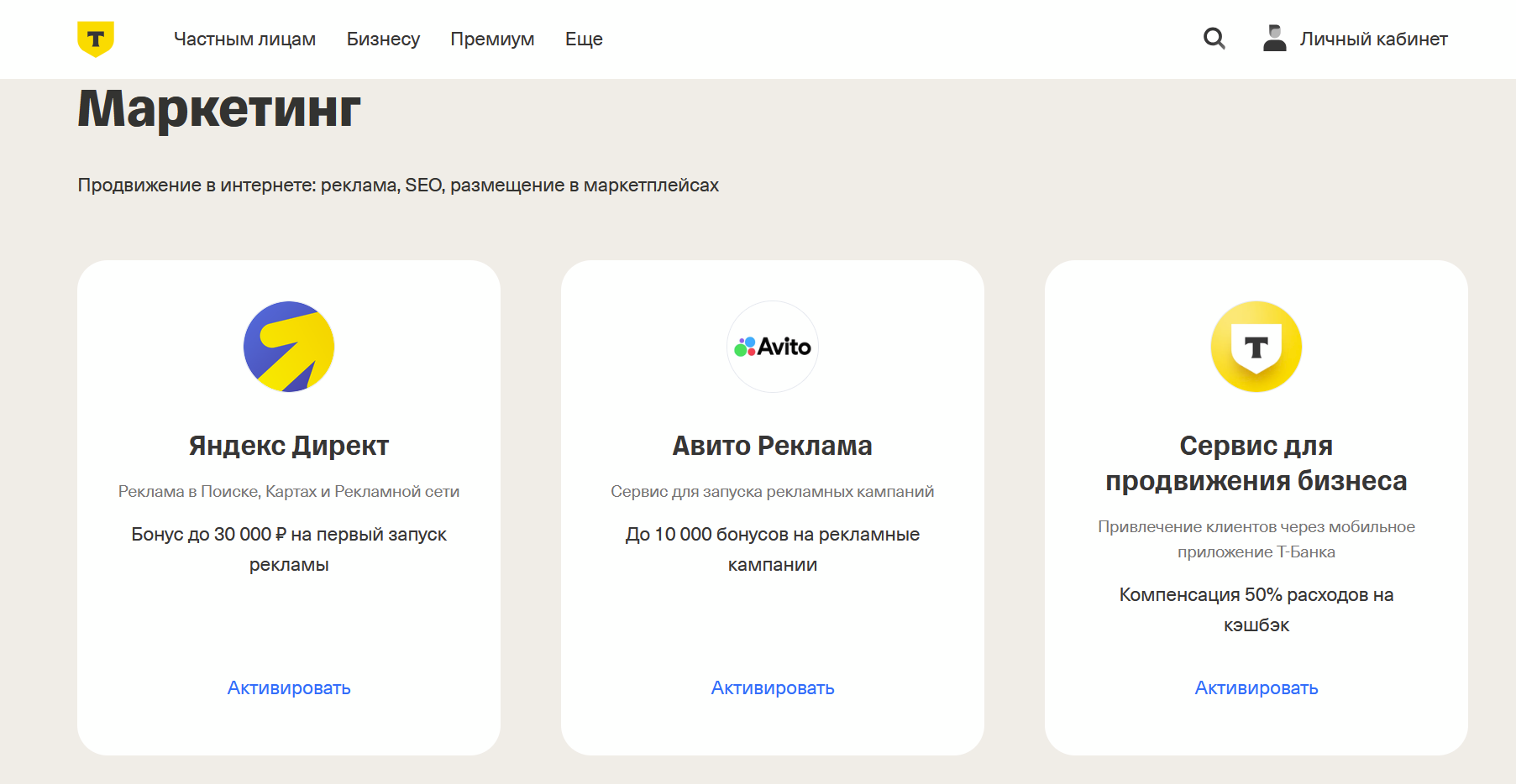Click the T-Bank shield logo in header
The image size is (1516, 784).
pyautogui.click(x=96, y=39)
